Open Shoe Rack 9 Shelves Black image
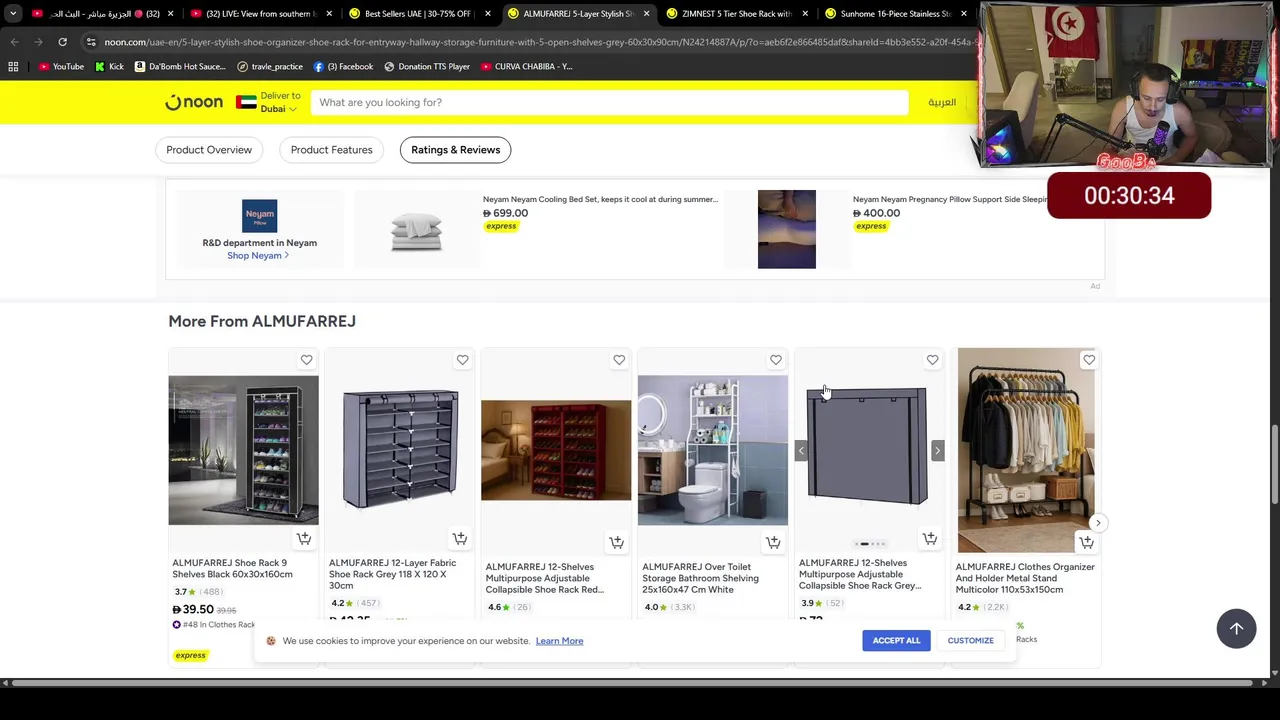Image resolution: width=1280 pixels, height=720 pixels. (x=243, y=450)
